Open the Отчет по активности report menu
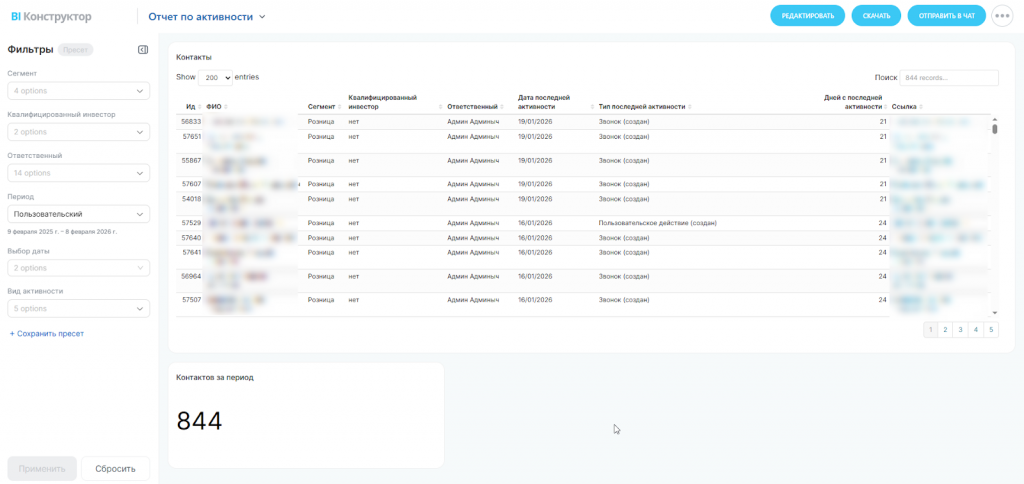Viewport: 1024px width, 484px height. 207,17
